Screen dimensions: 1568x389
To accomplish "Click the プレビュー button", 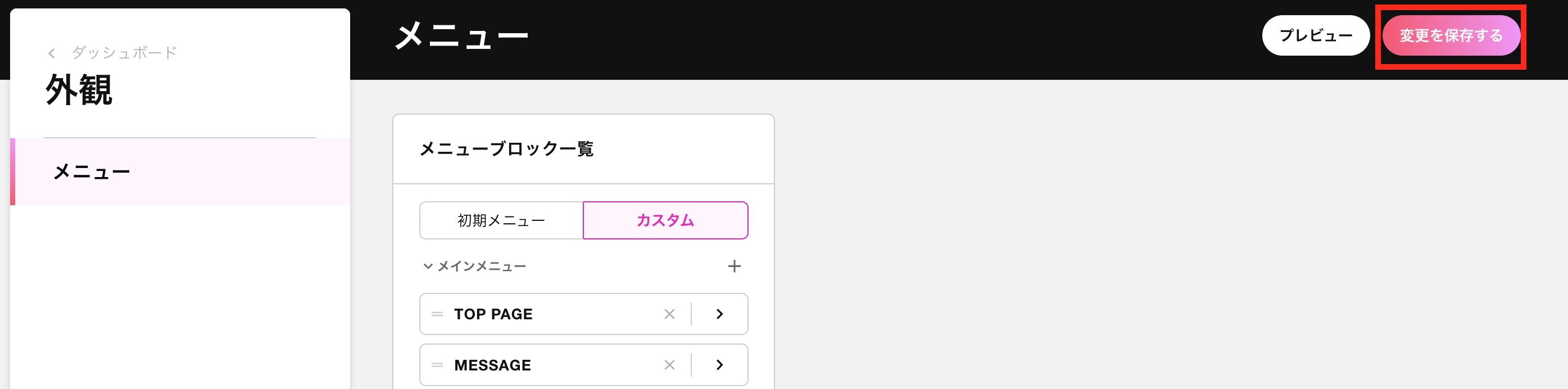I will 1316,35.
